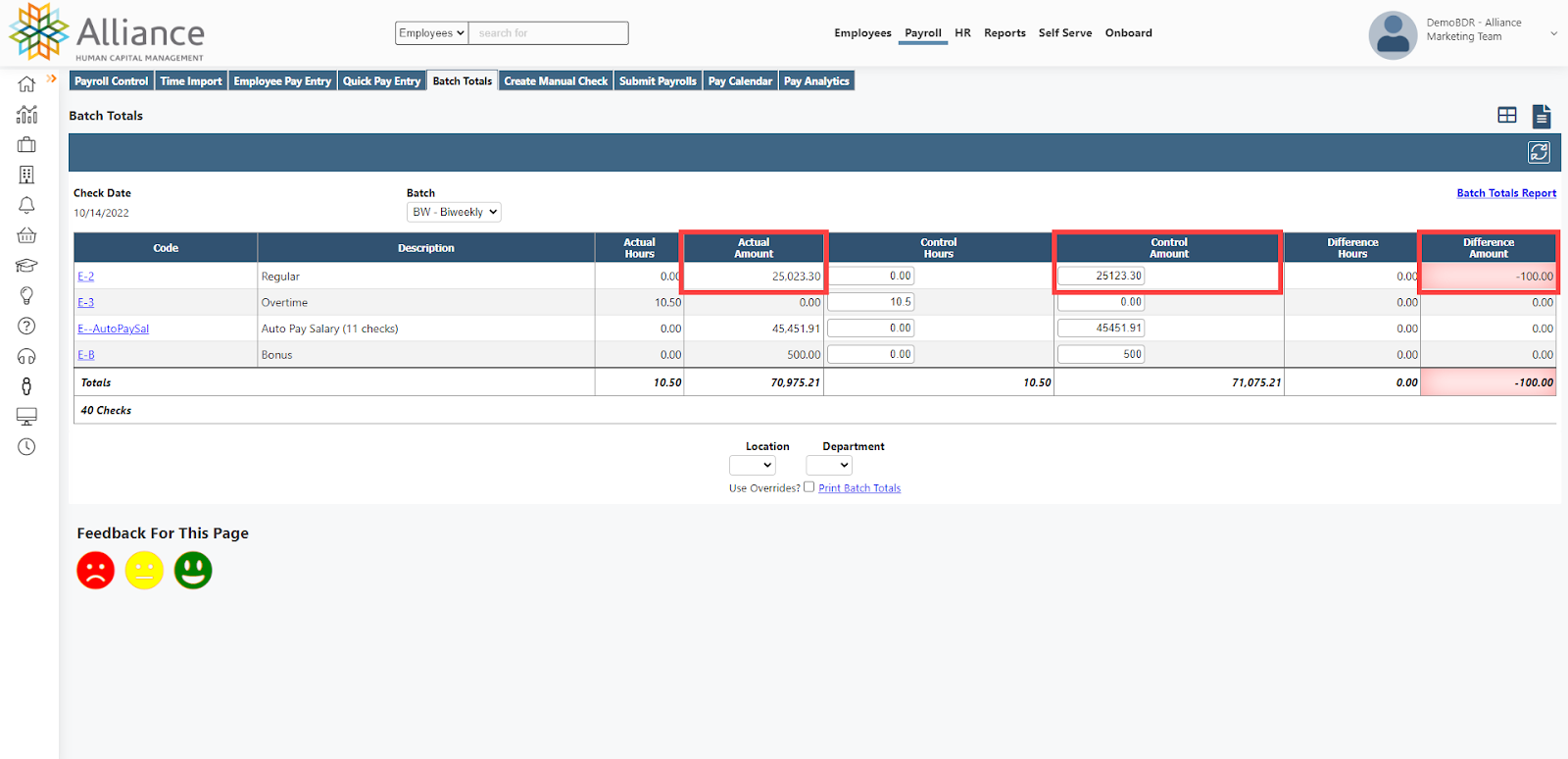Click the green happy feedback face

point(193,570)
